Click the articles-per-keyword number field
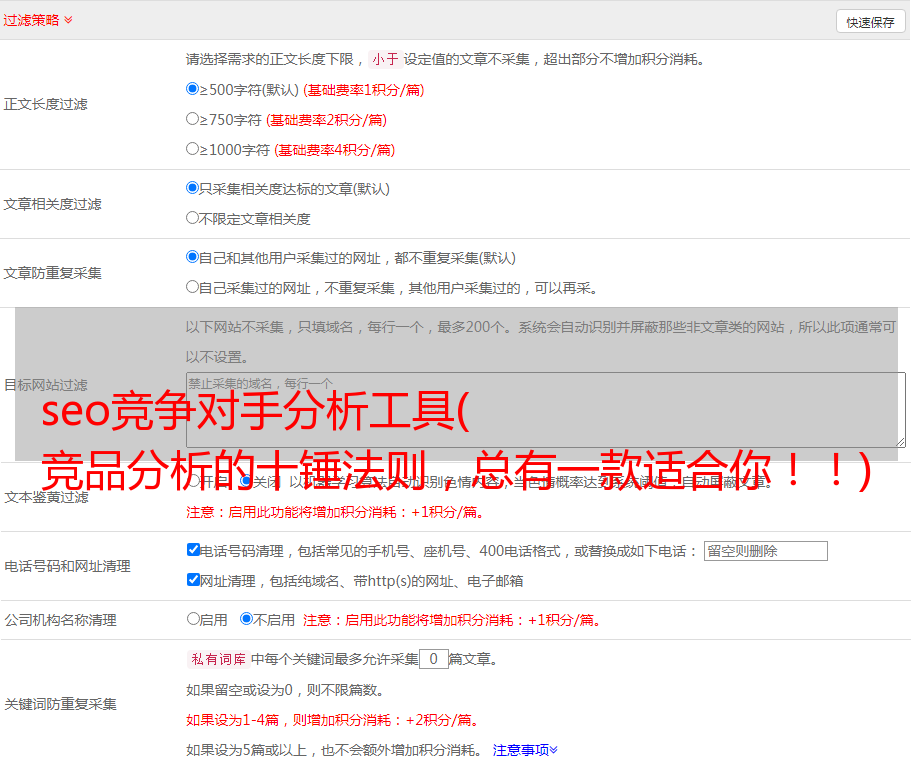The width and height of the screenshot is (912, 768). (433, 659)
